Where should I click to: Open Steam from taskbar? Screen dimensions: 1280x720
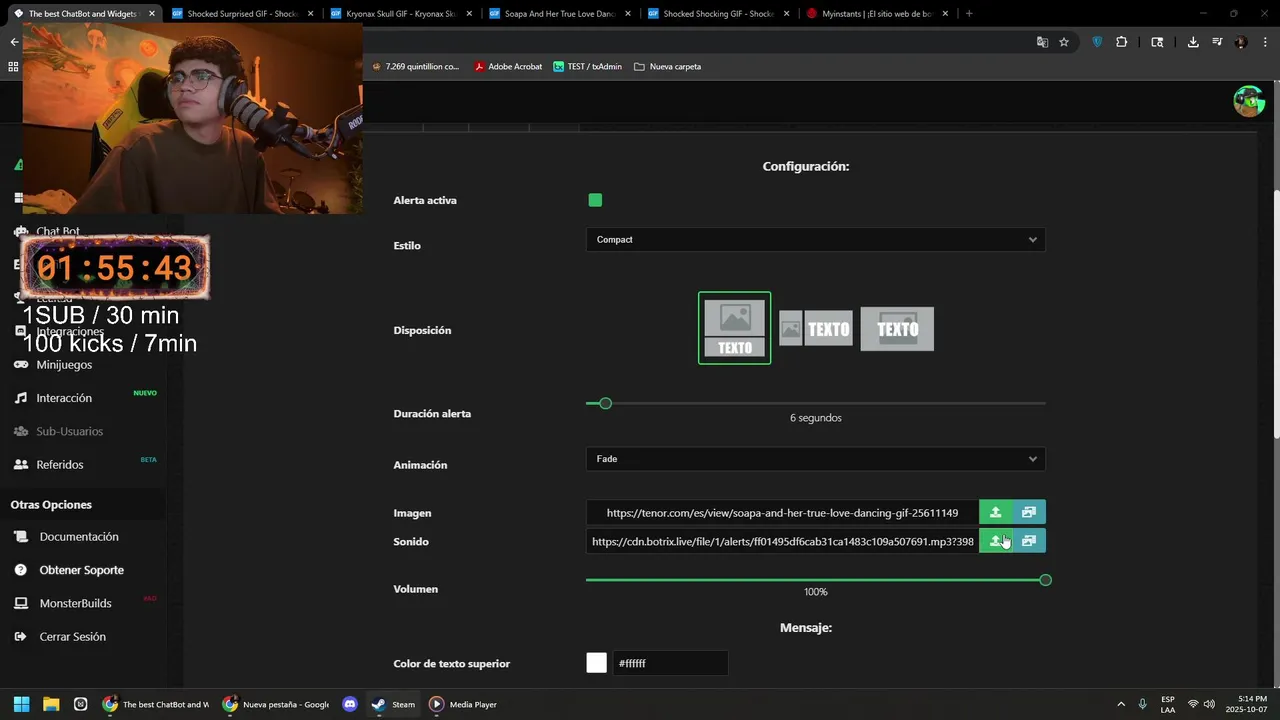pos(392,704)
